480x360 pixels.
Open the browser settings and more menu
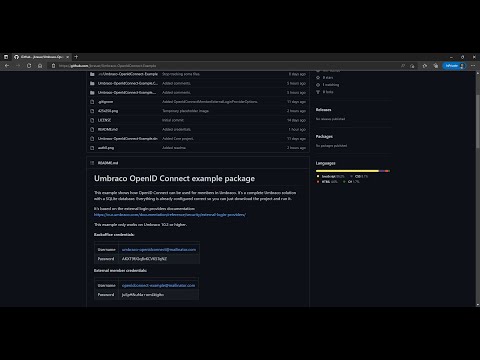[x=473, y=66]
